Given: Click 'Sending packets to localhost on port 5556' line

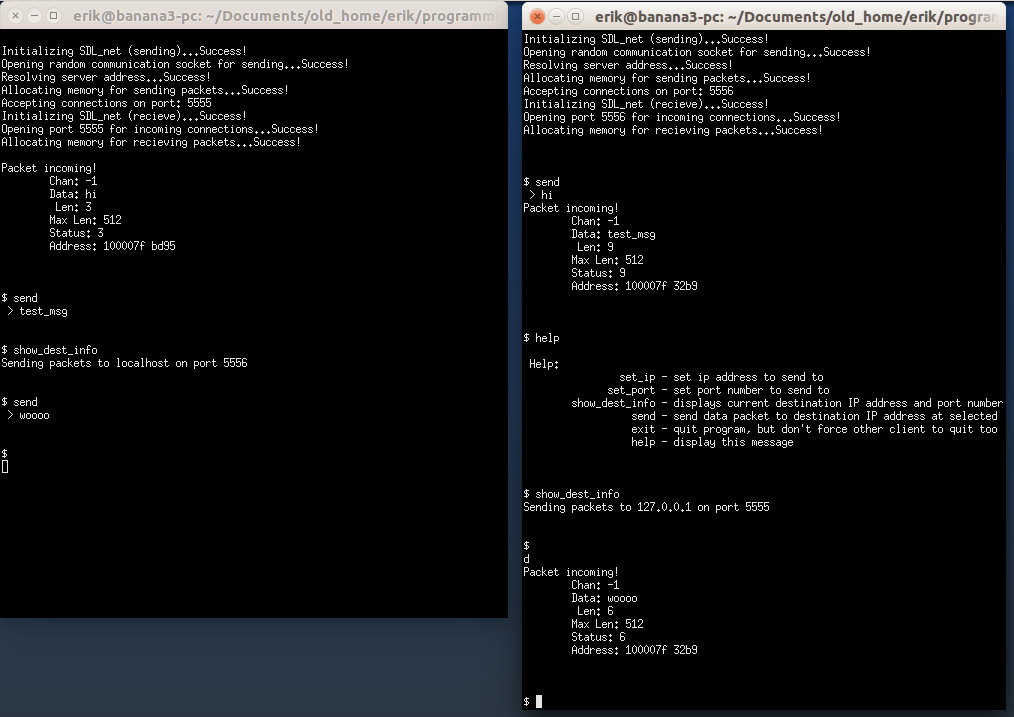Looking at the screenshot, I should point(124,363).
